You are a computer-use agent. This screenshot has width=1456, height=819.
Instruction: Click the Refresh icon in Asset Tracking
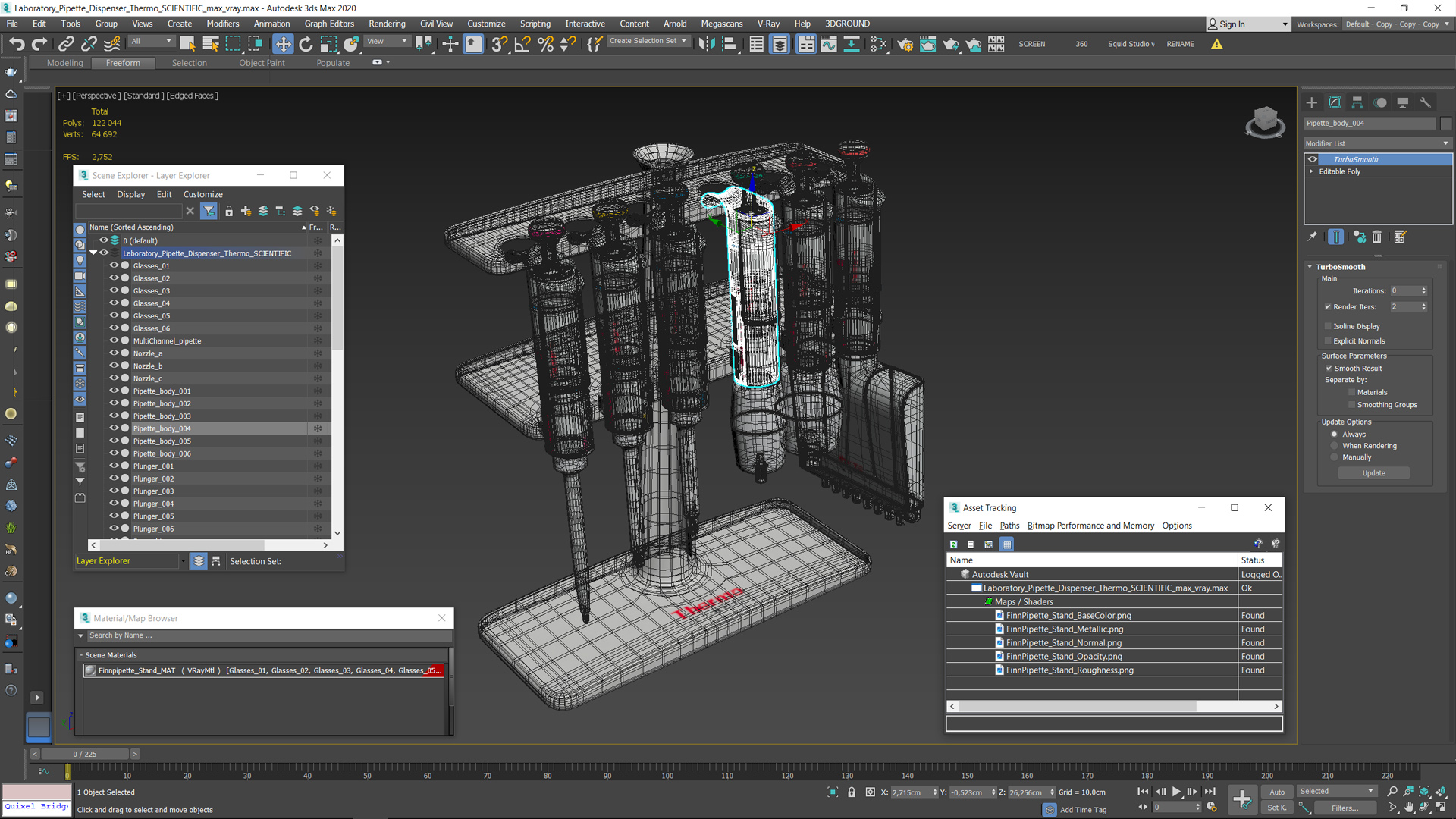click(x=954, y=544)
